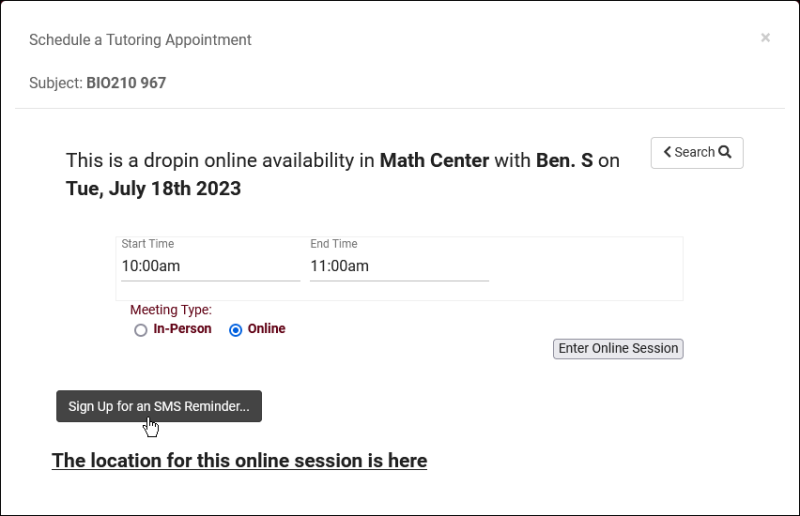800x516 pixels.
Task: Click the Start Time label
Action: pyautogui.click(x=147, y=244)
